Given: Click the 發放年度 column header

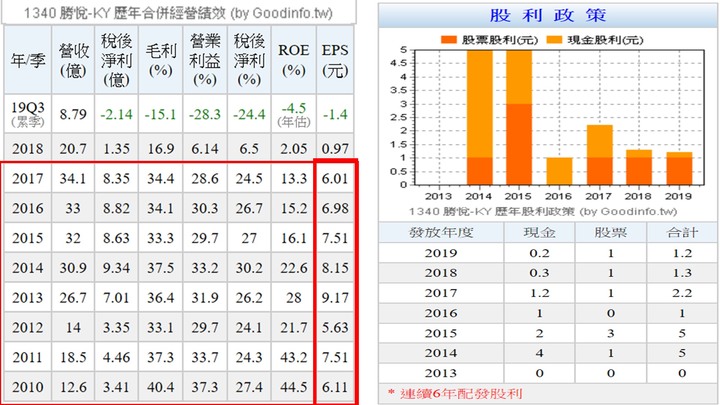Looking at the screenshot, I should pyautogui.click(x=441, y=233).
